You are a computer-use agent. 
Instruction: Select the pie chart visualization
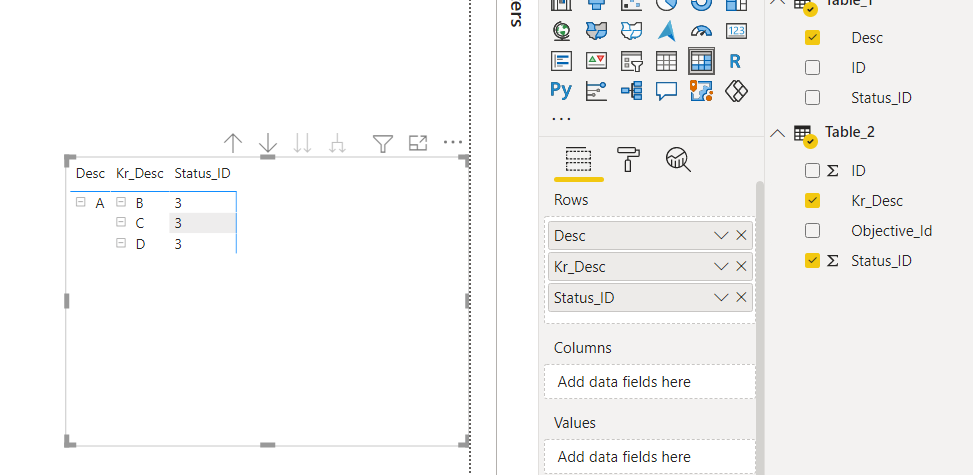[666, 4]
